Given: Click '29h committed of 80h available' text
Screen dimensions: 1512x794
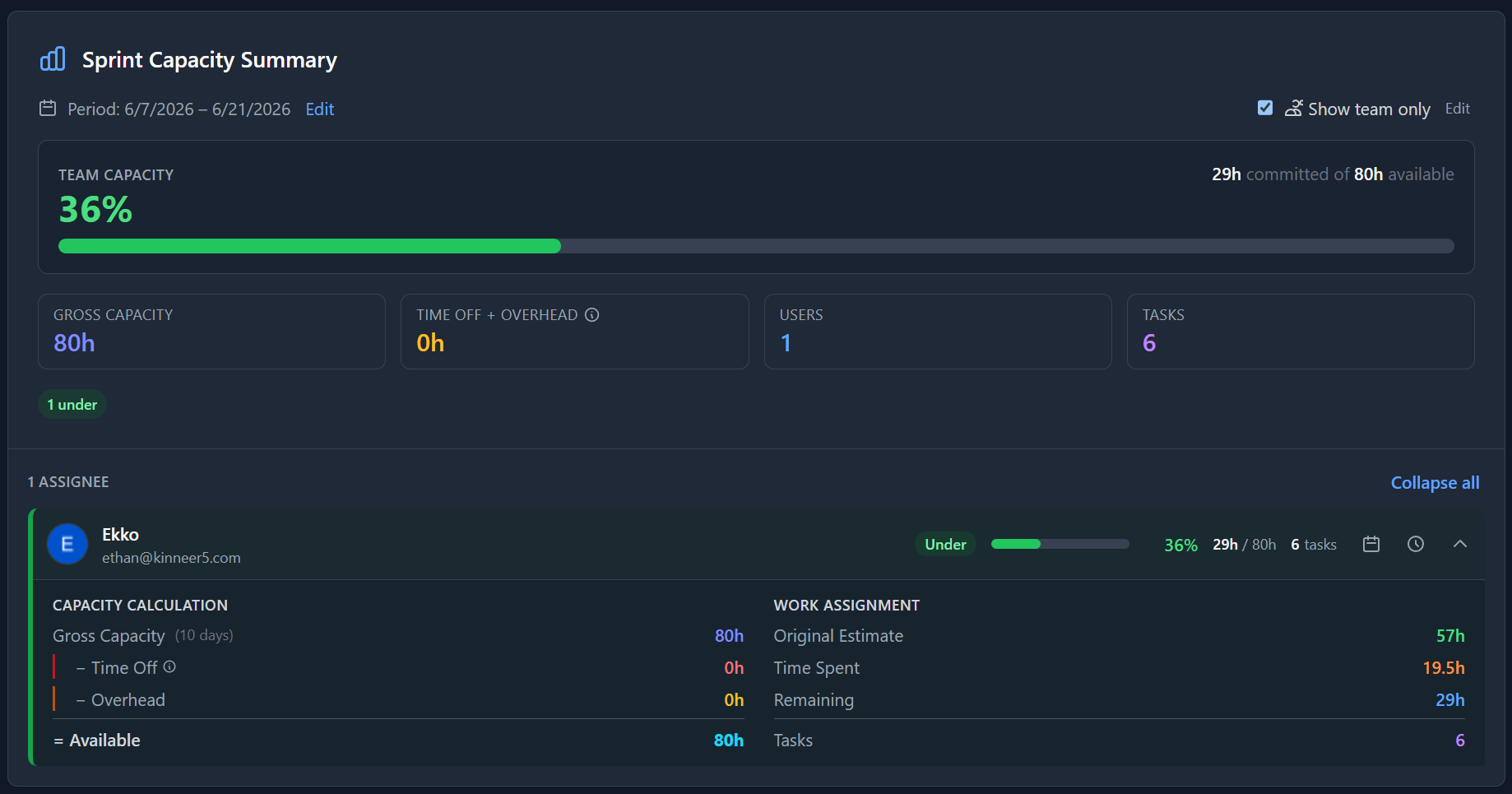Looking at the screenshot, I should tap(1333, 174).
